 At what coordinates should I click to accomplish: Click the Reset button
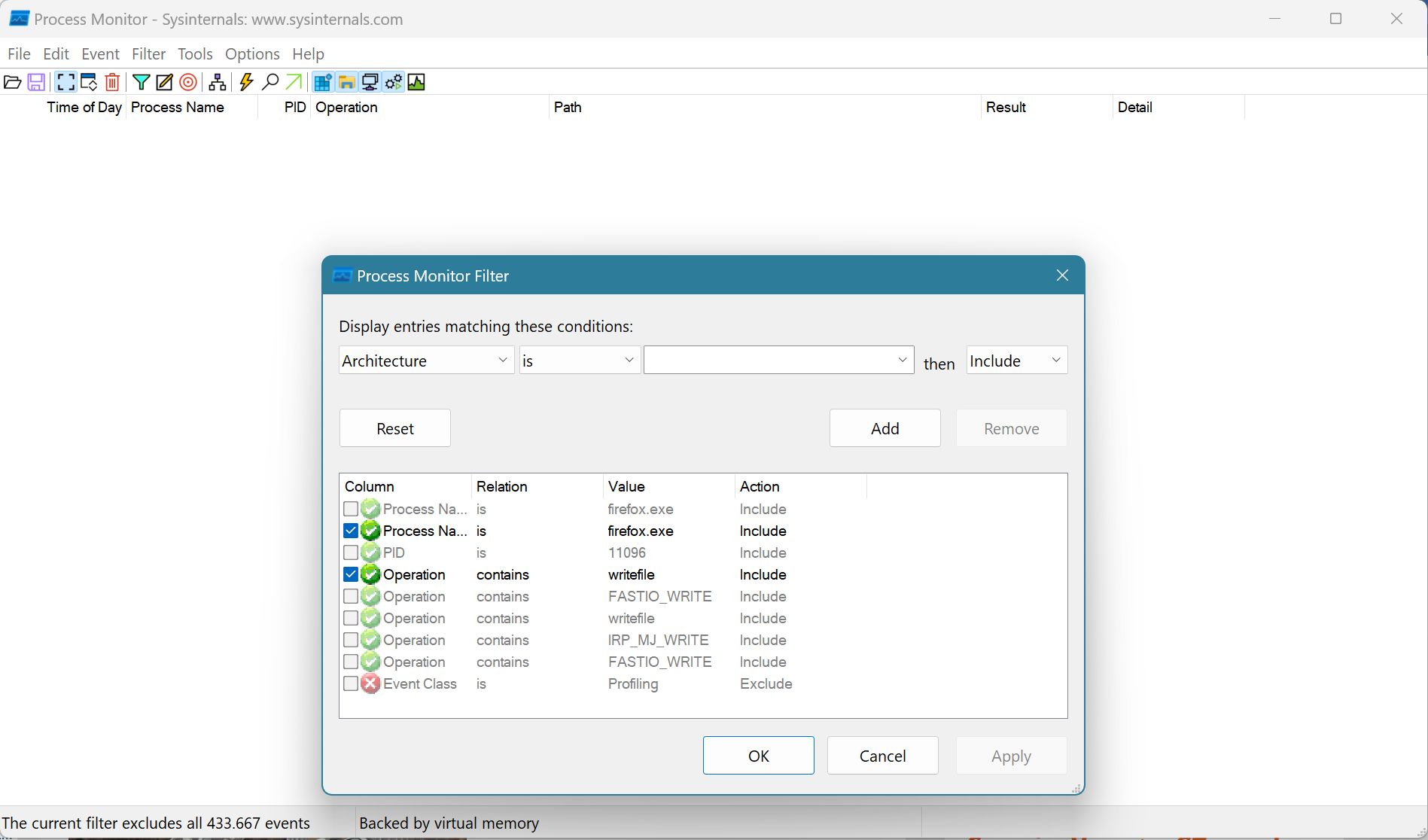[x=394, y=428]
